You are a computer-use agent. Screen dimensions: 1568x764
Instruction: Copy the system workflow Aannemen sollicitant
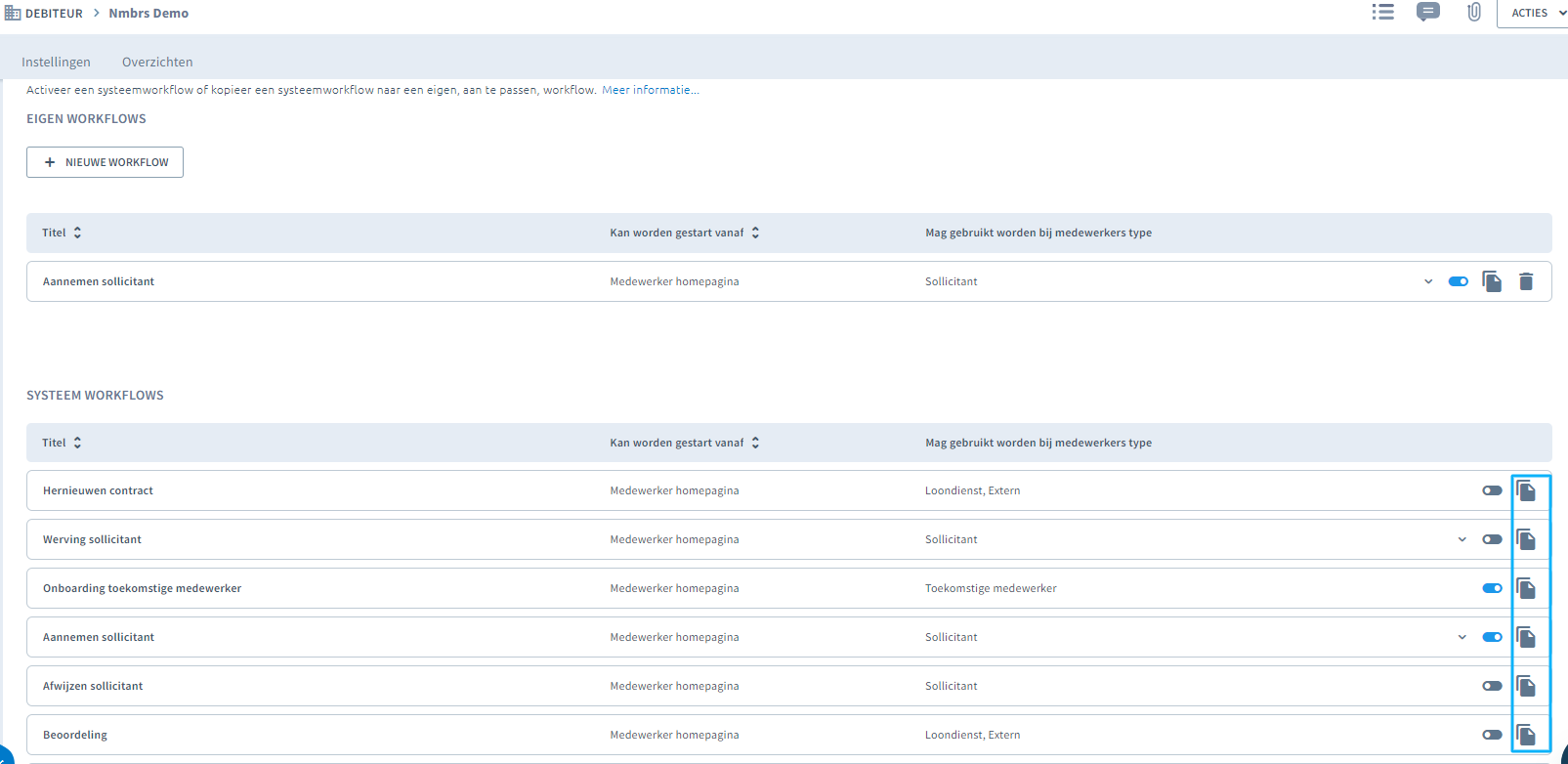click(x=1526, y=637)
